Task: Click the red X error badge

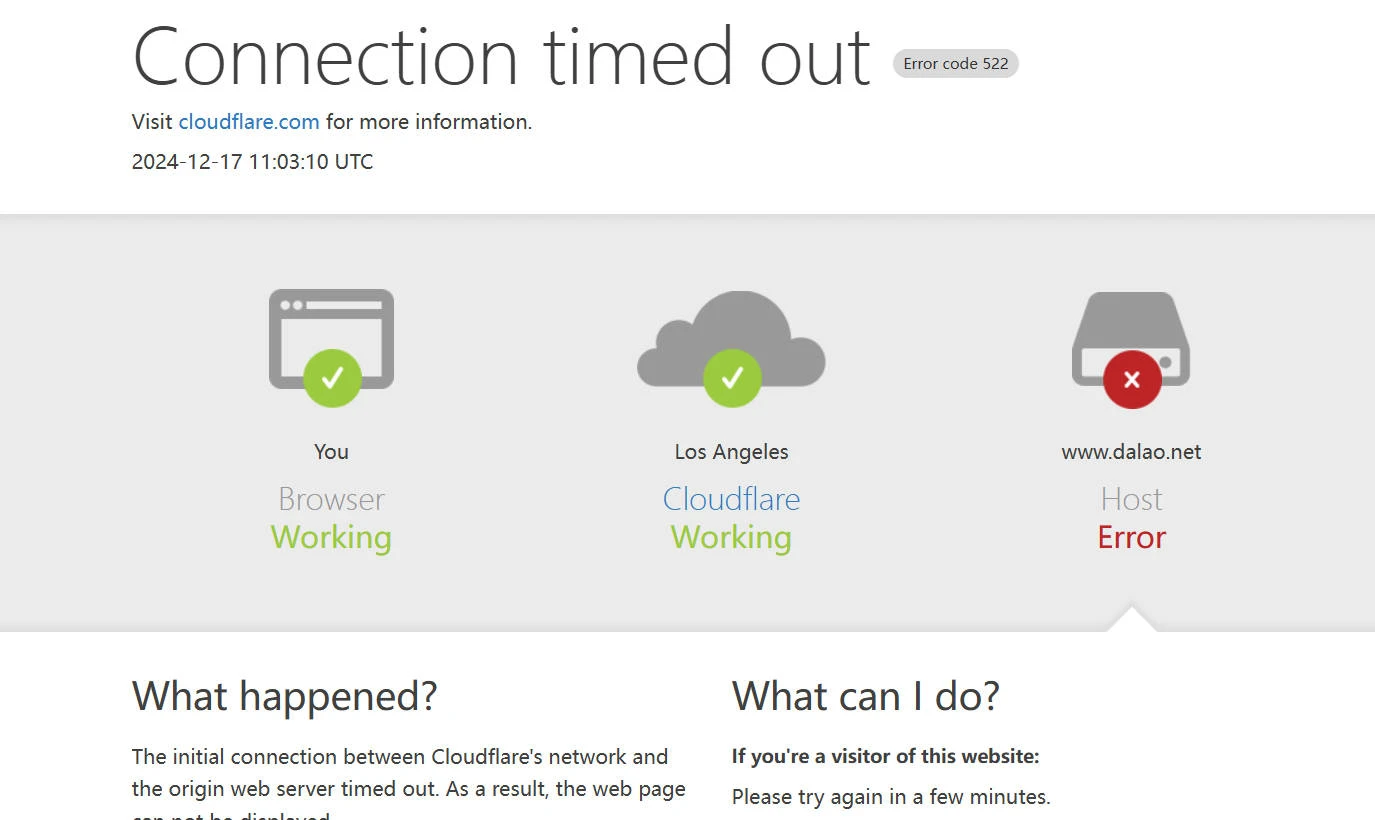Action: coord(1132,380)
